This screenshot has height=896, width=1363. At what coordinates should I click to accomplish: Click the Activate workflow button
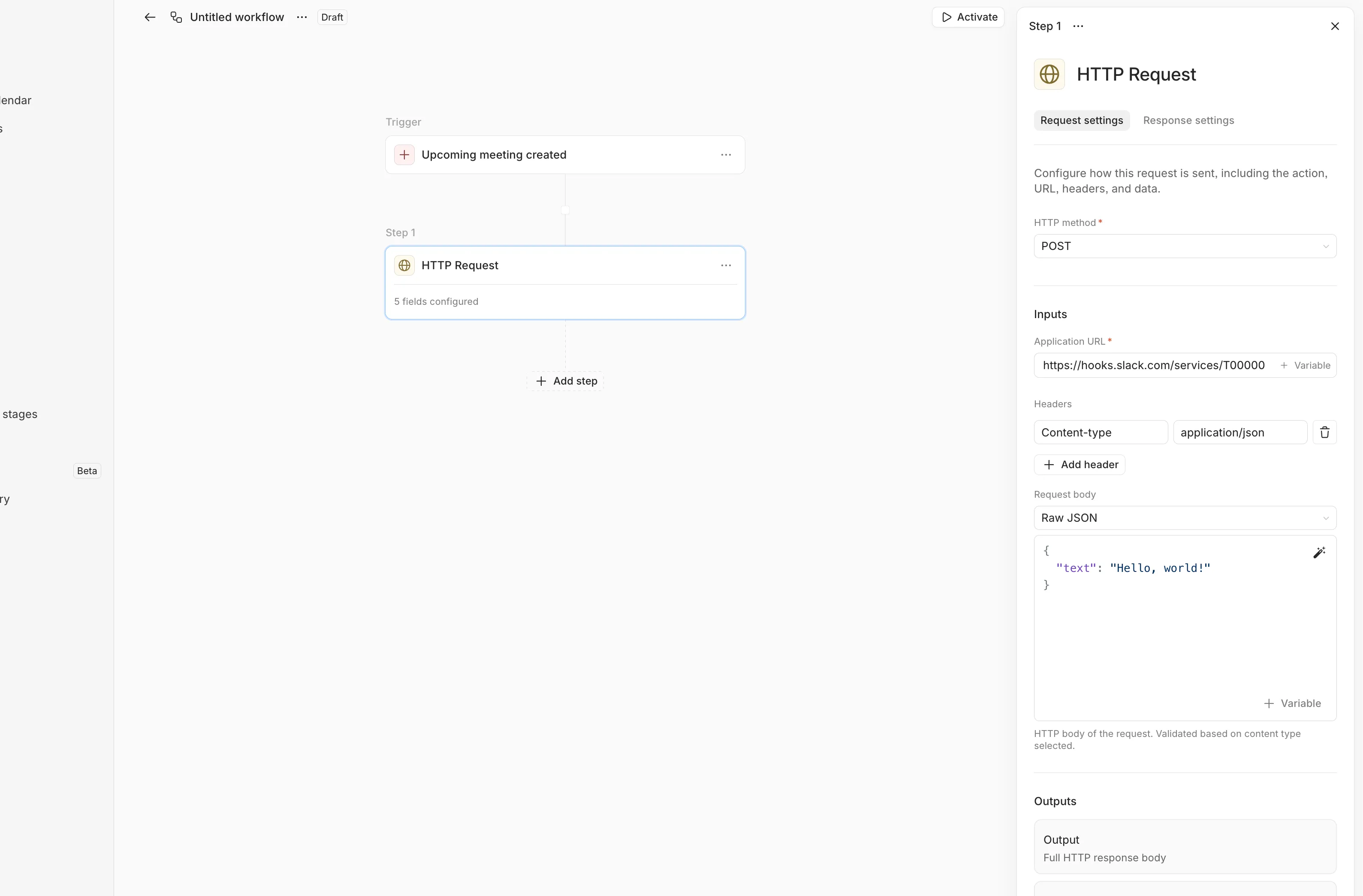click(968, 17)
